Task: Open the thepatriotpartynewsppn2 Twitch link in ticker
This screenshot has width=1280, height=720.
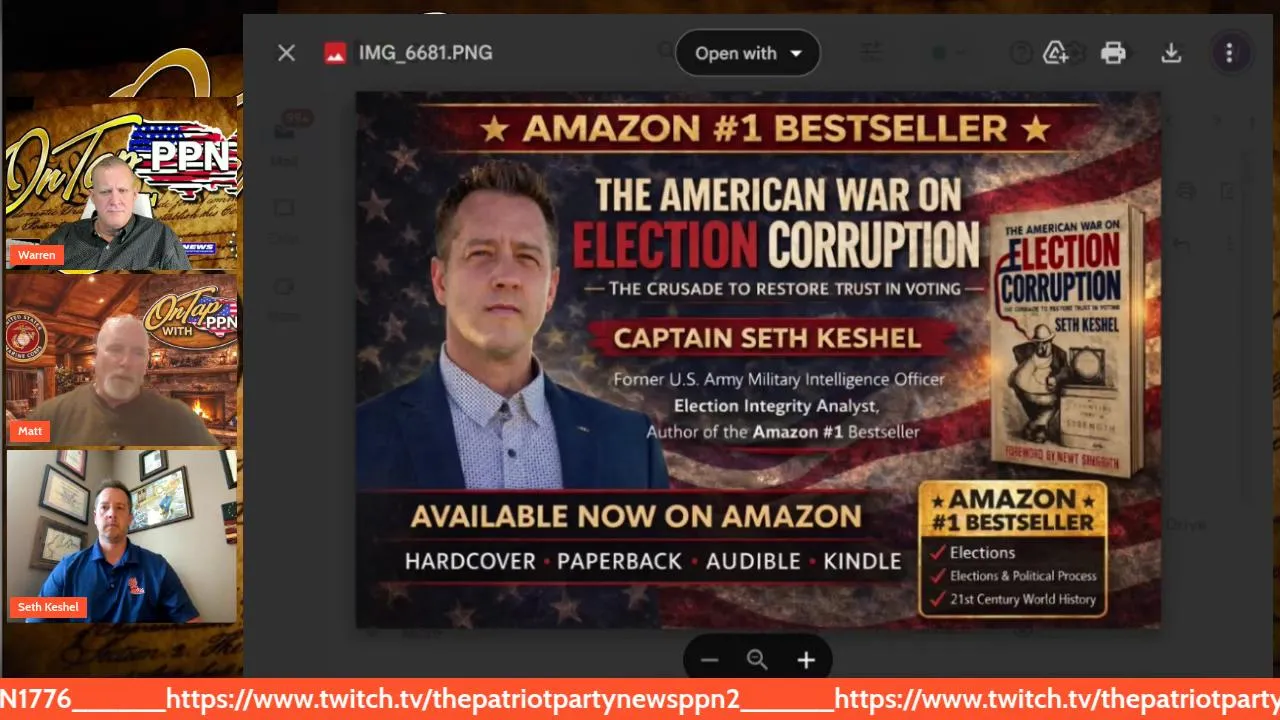Action: [x=452, y=698]
